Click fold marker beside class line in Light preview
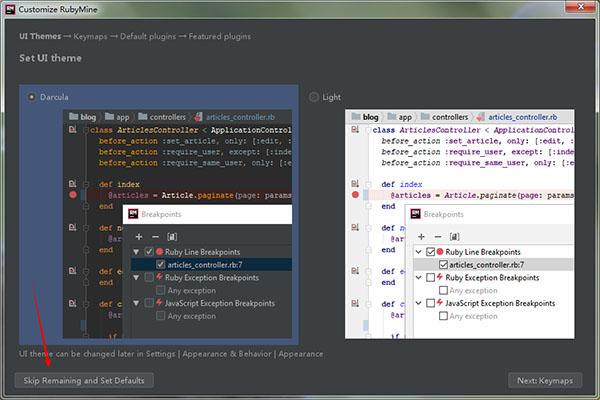The image size is (600, 400). coord(368,130)
